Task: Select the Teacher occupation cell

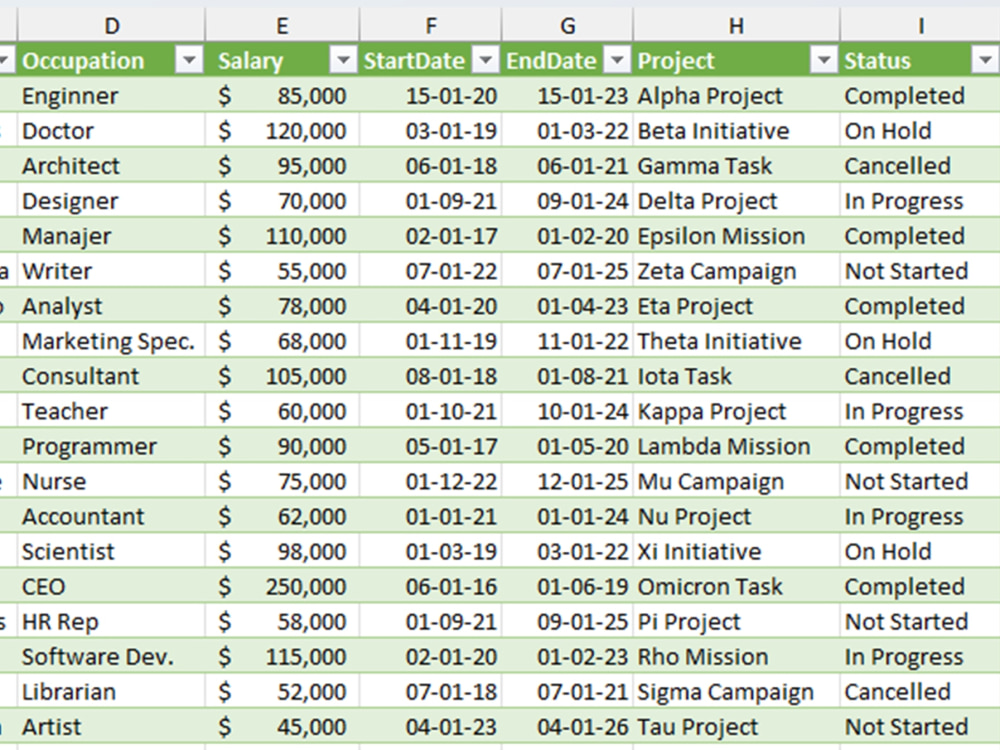Action: click(x=112, y=411)
